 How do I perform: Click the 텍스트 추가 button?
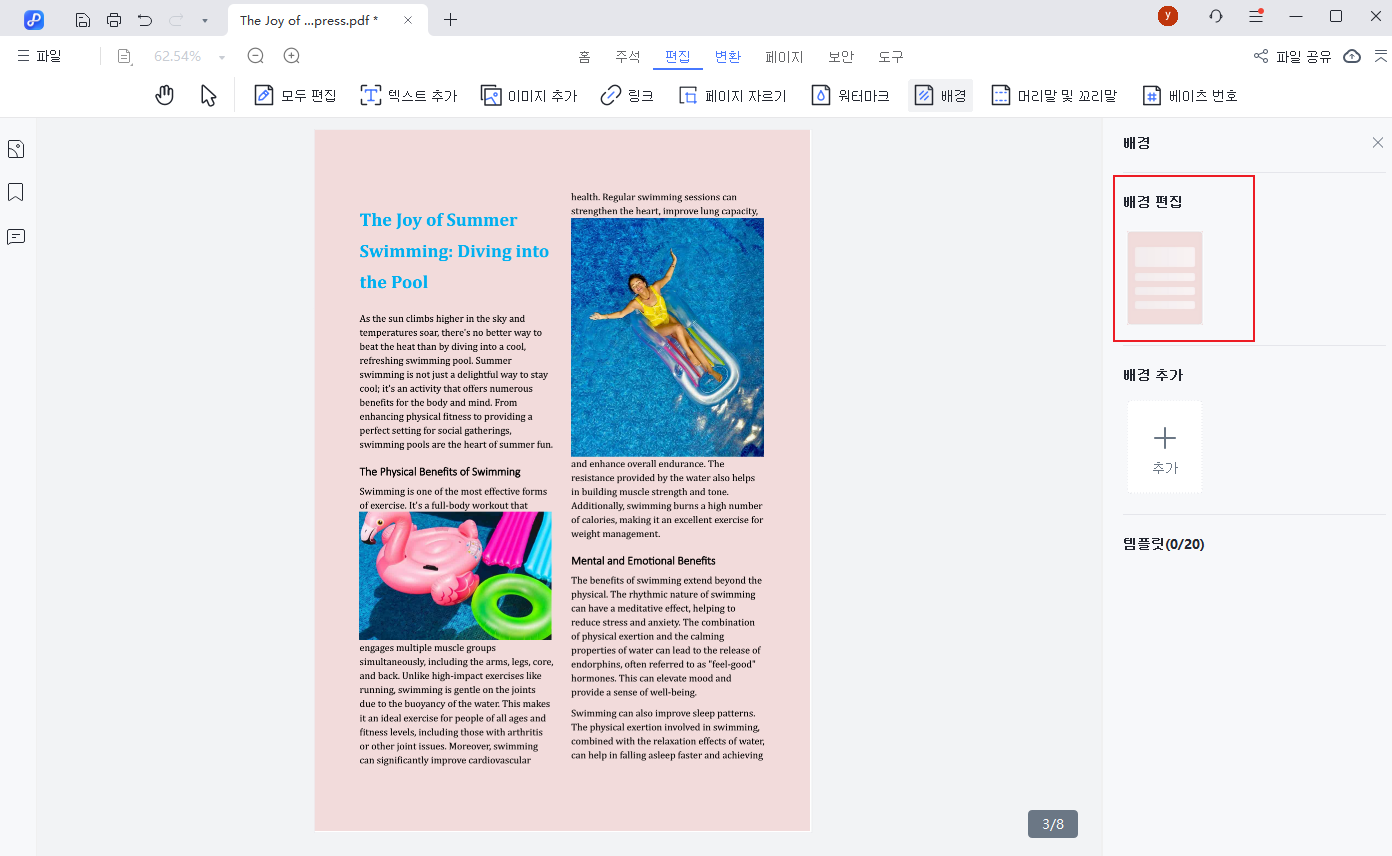(x=409, y=95)
